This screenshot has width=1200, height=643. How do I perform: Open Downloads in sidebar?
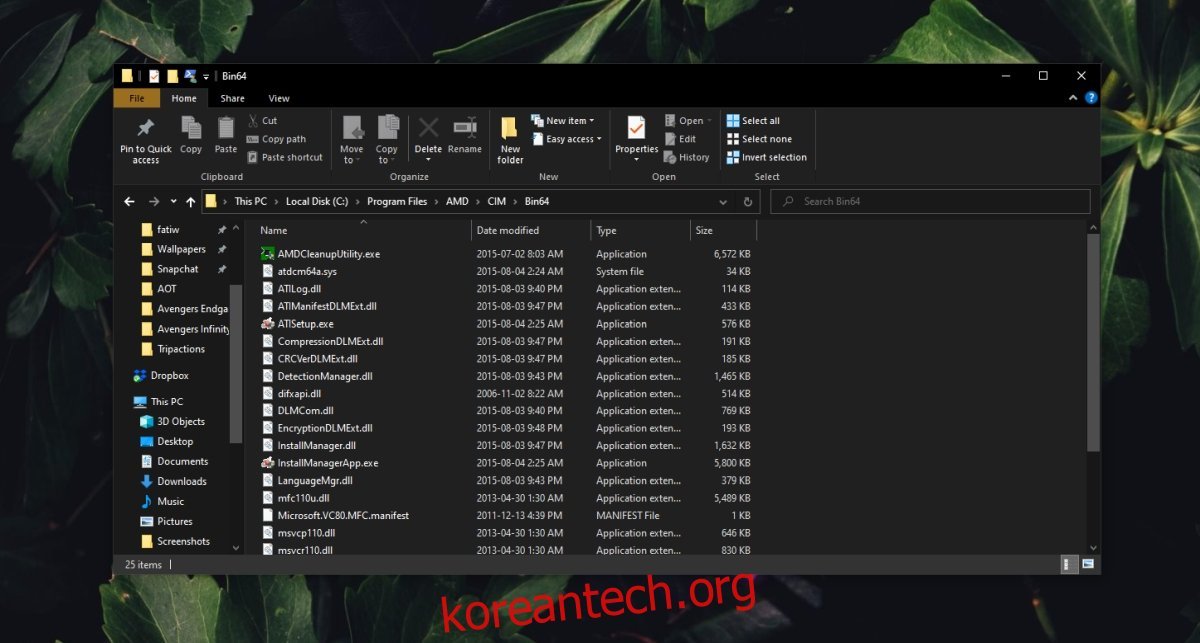pos(181,481)
